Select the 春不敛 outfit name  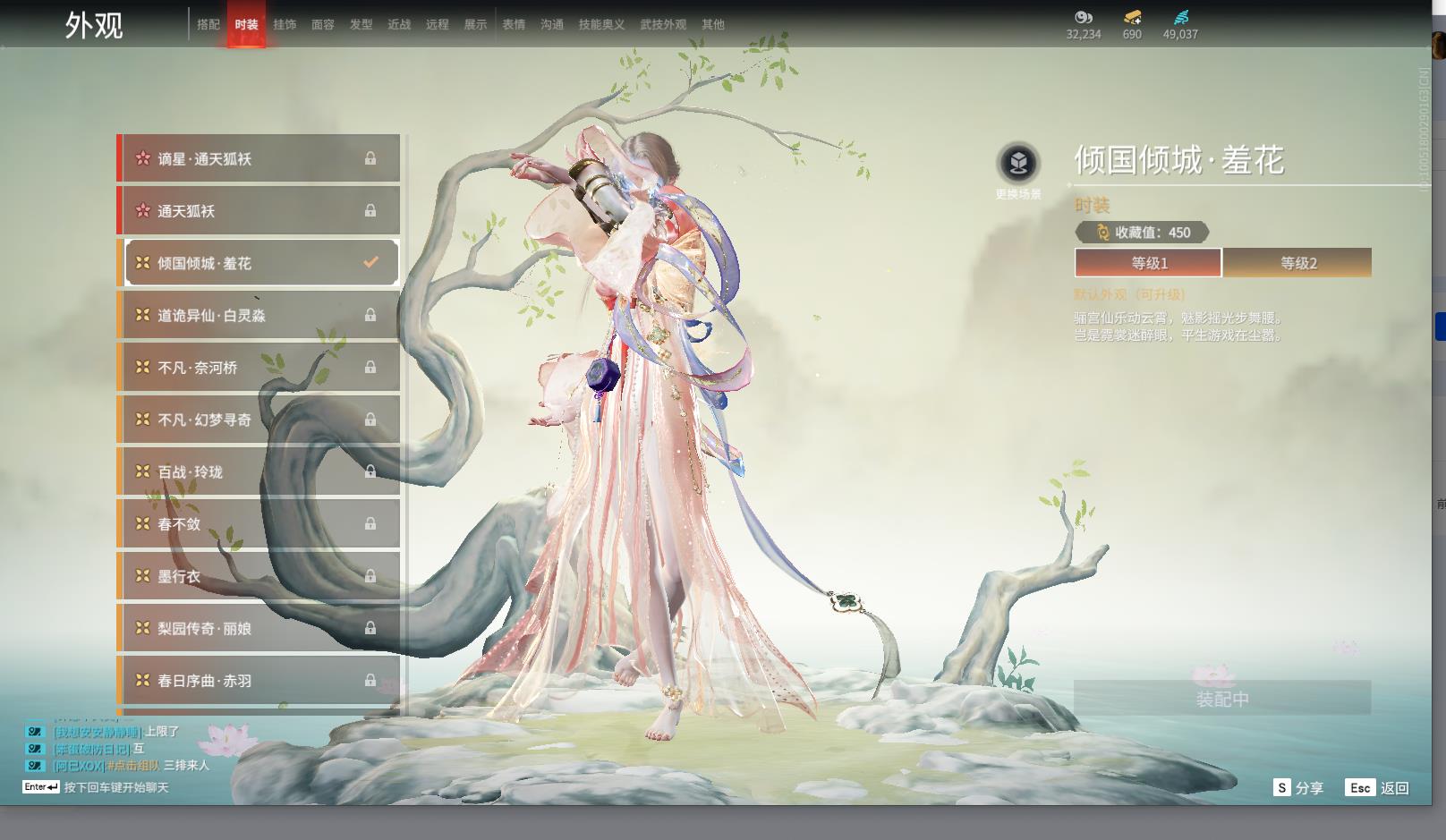click(179, 524)
